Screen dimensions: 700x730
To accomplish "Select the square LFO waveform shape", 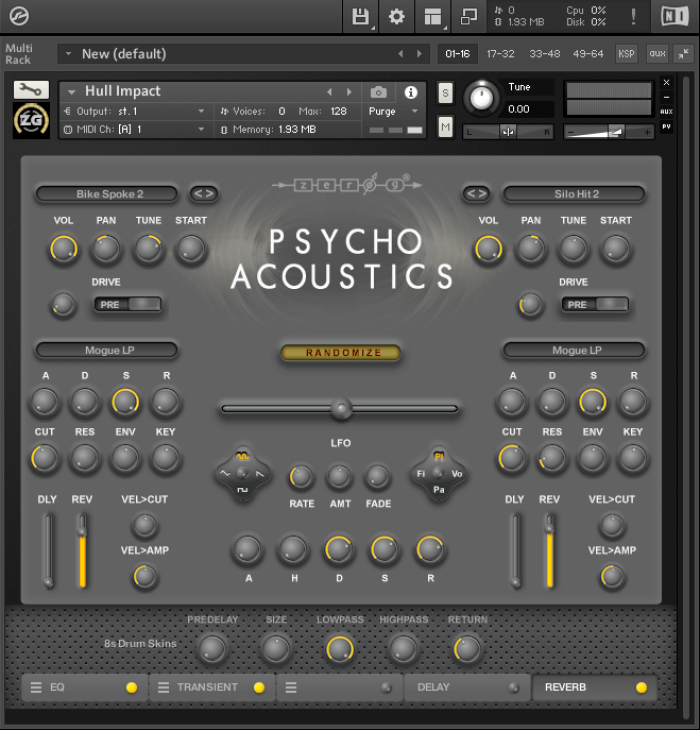I will [x=242, y=490].
